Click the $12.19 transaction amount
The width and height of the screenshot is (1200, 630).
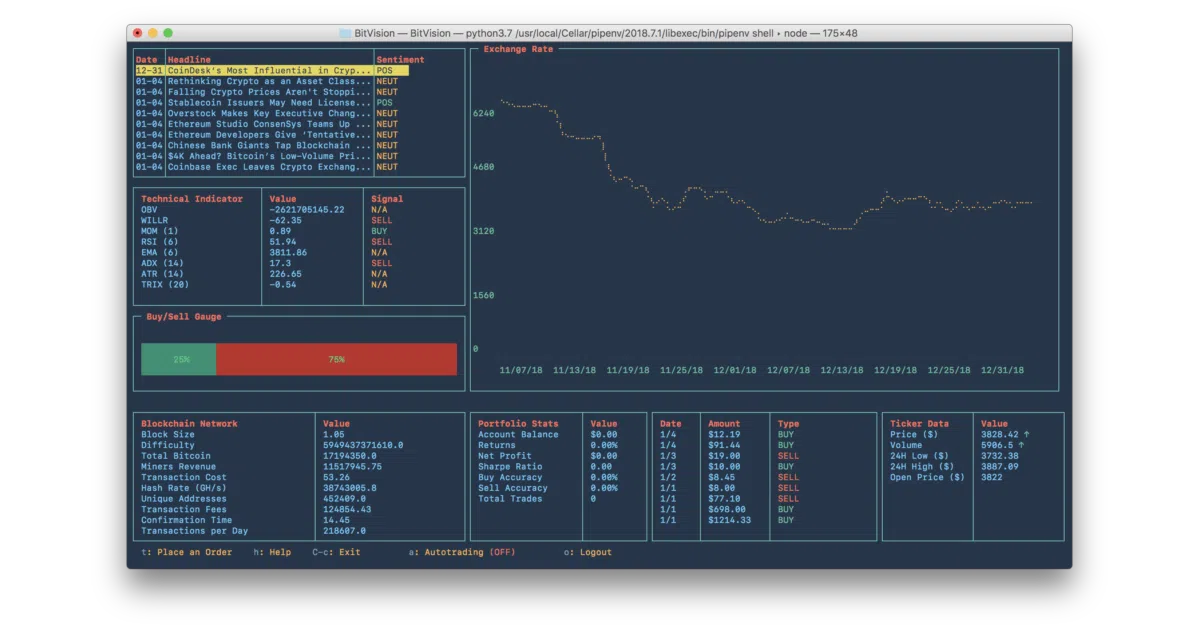pos(724,435)
